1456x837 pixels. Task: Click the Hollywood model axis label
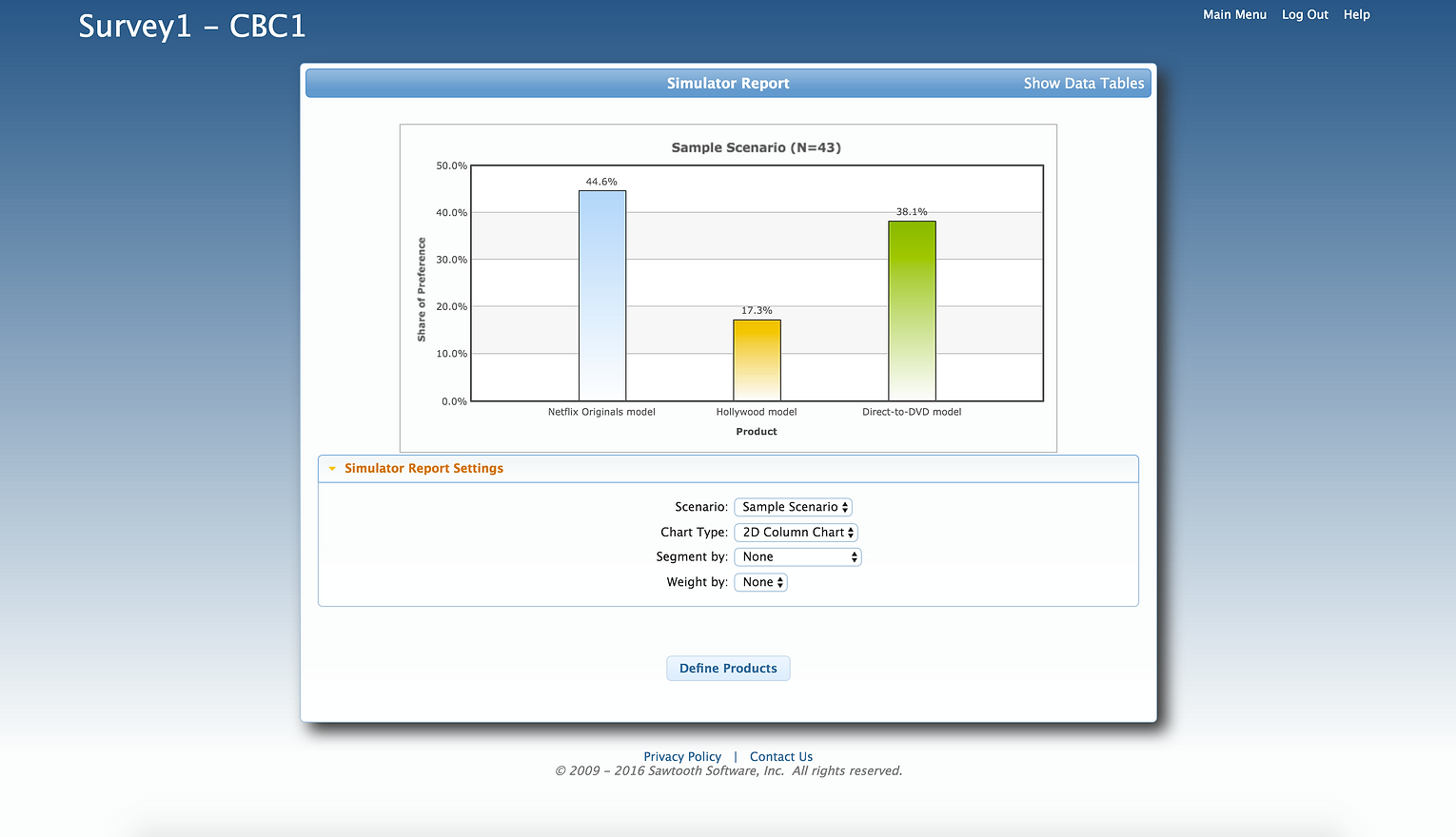tap(757, 412)
